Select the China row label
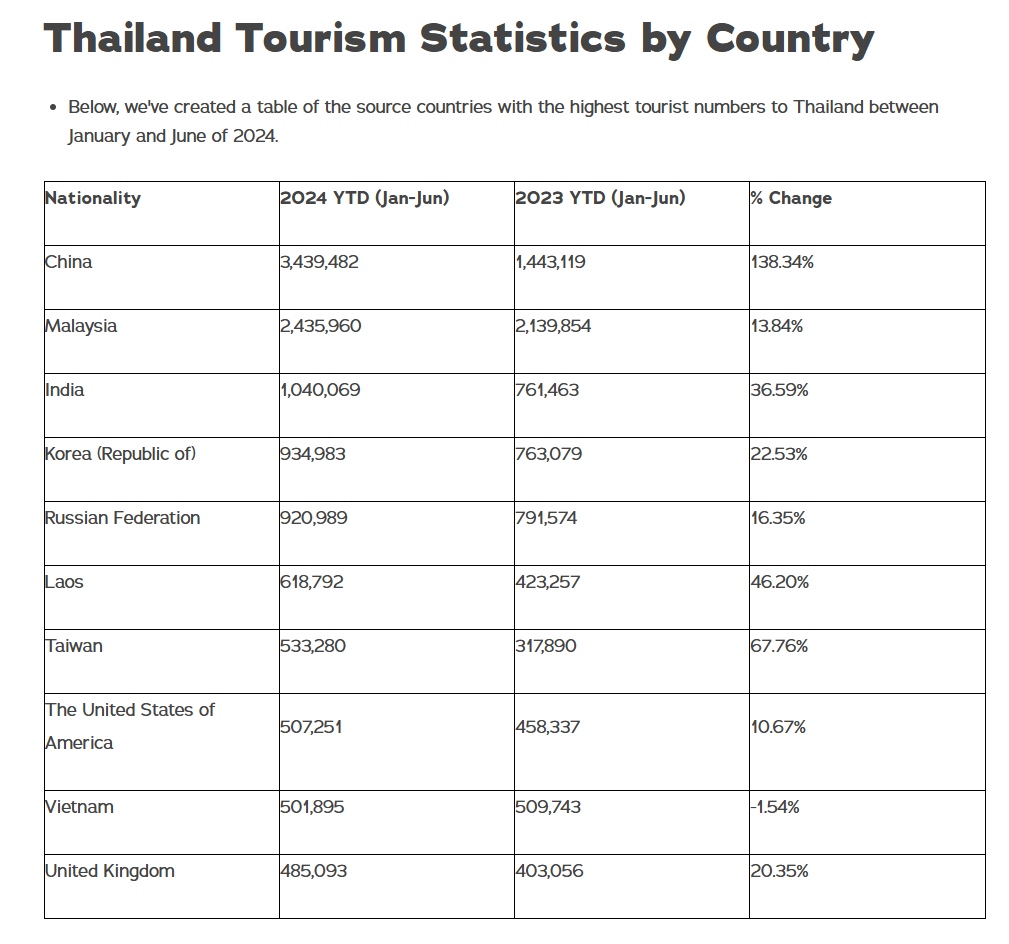This screenshot has height=944, width=1009. pyautogui.click(x=69, y=262)
